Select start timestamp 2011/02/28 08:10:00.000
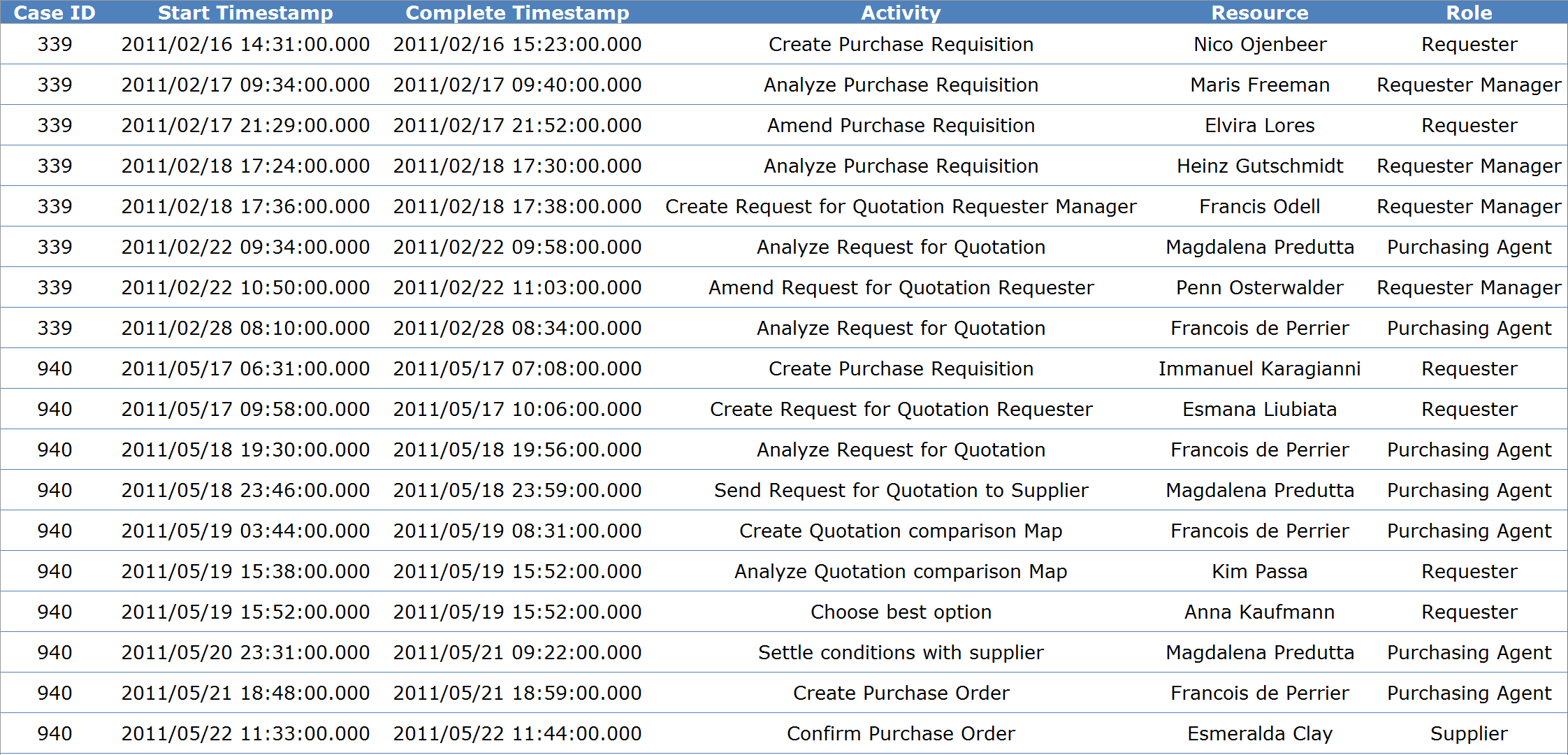 click(x=245, y=328)
